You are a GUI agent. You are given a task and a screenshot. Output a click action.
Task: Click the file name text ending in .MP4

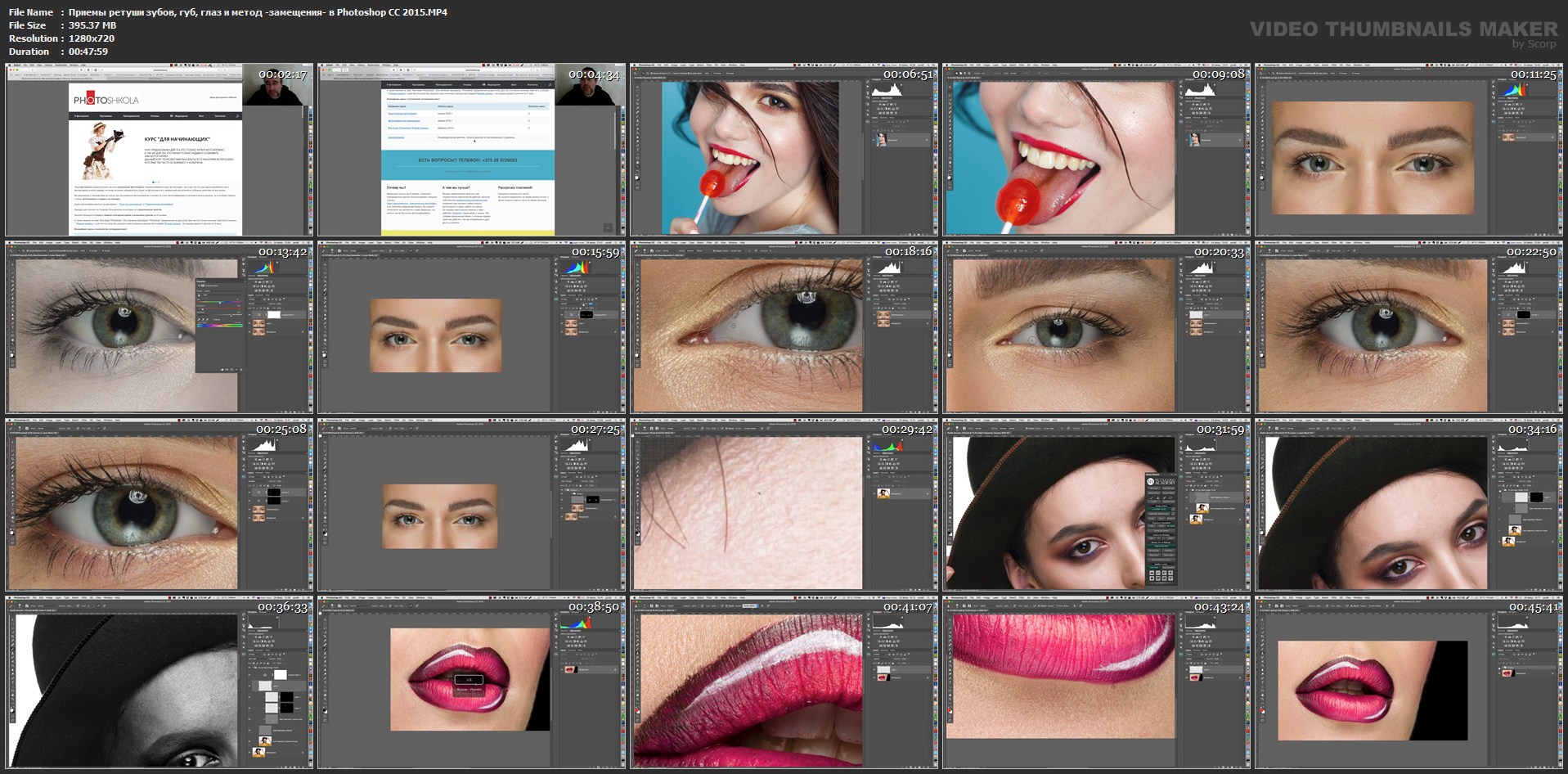(258, 12)
